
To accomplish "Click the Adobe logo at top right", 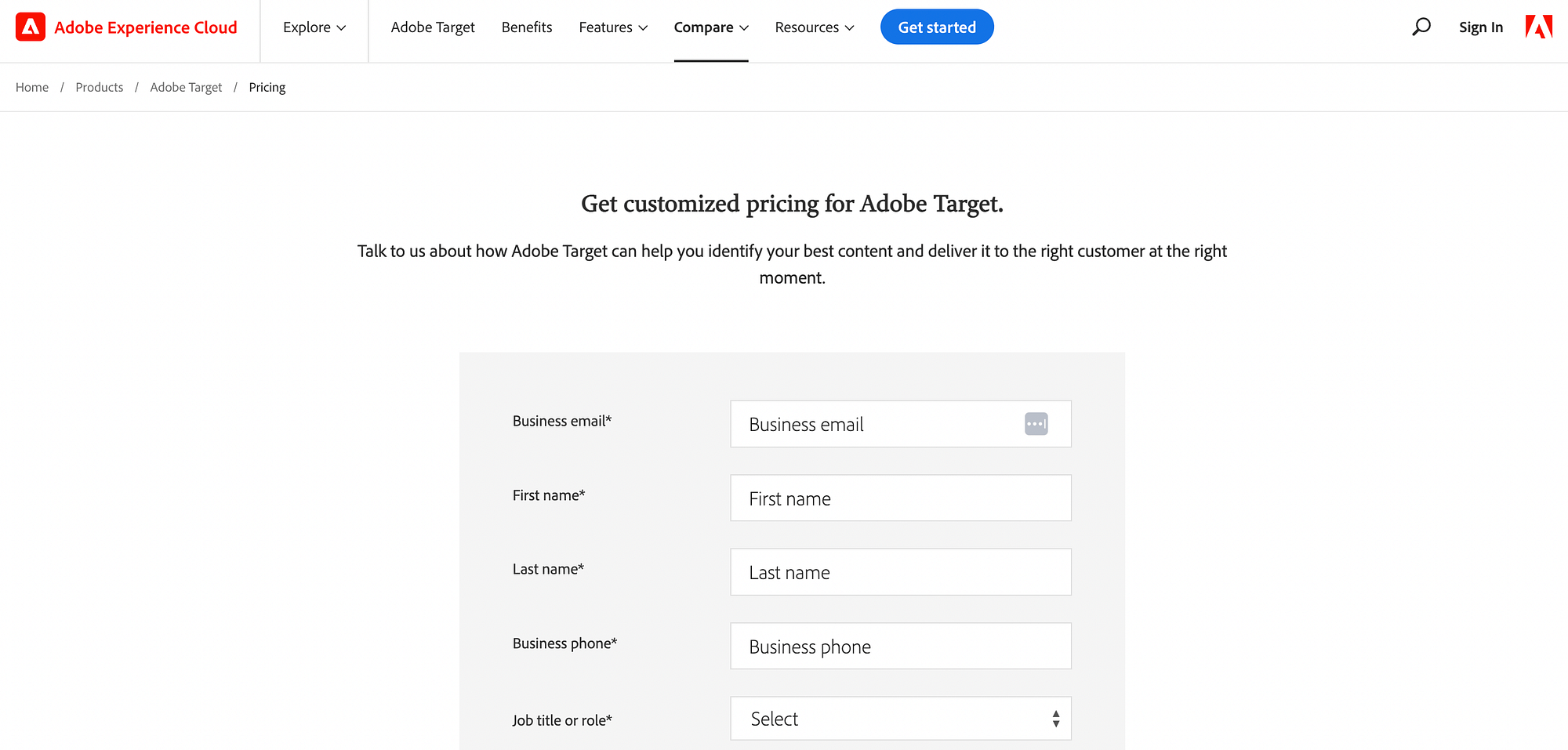I will (1539, 27).
